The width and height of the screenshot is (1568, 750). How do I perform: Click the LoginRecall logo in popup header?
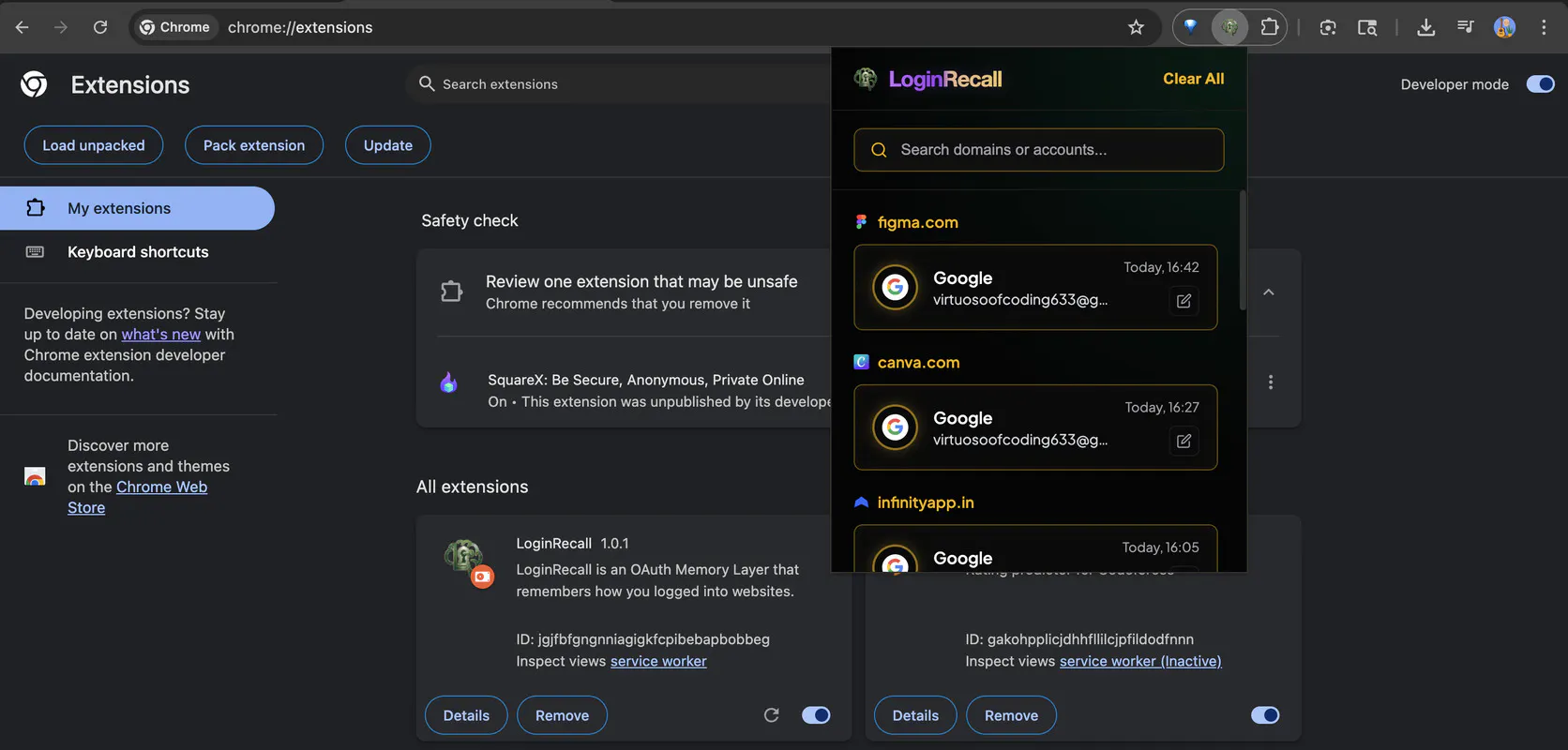[x=866, y=79]
